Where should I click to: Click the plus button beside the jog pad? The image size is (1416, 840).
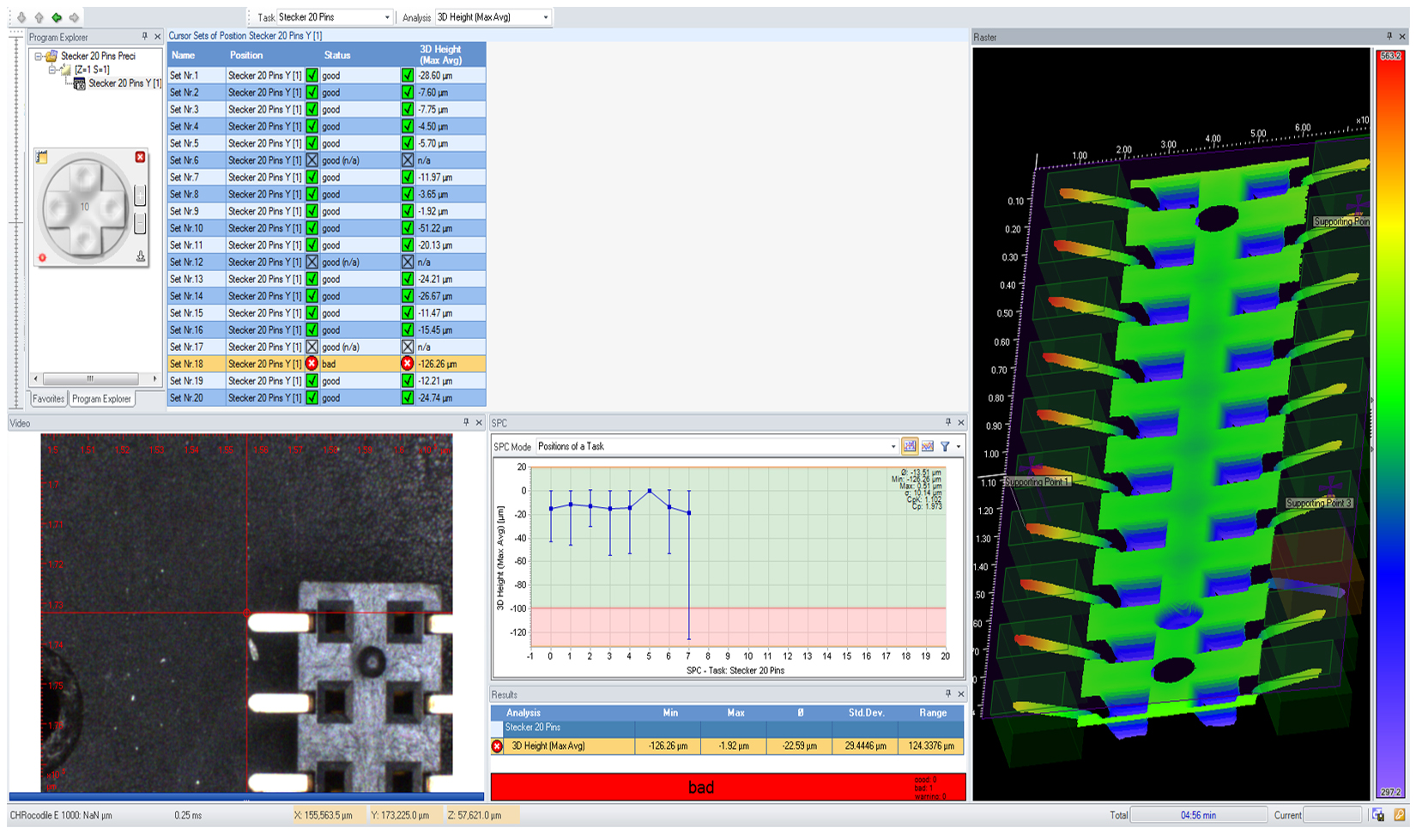[x=141, y=196]
